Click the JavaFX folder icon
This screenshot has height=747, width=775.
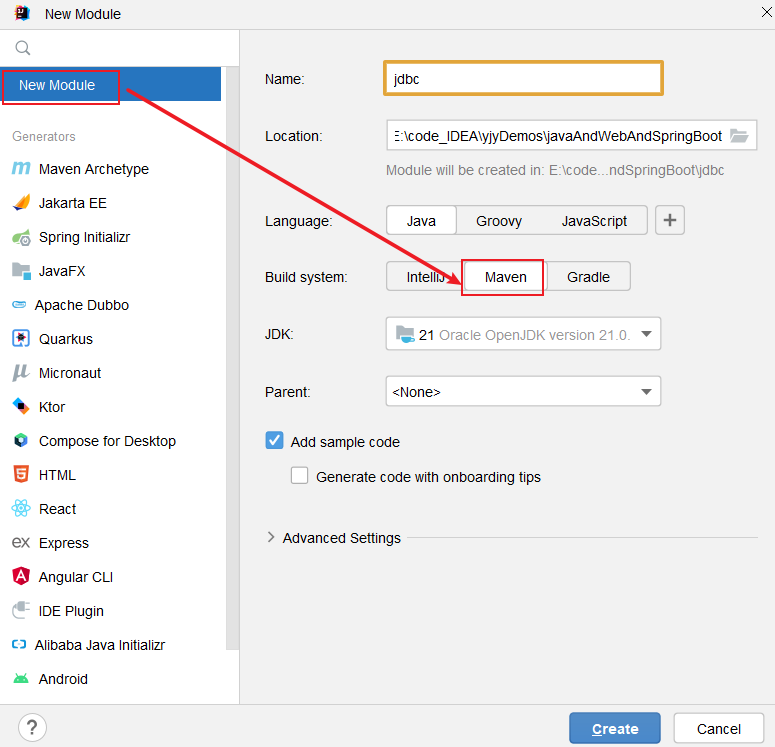(21, 271)
